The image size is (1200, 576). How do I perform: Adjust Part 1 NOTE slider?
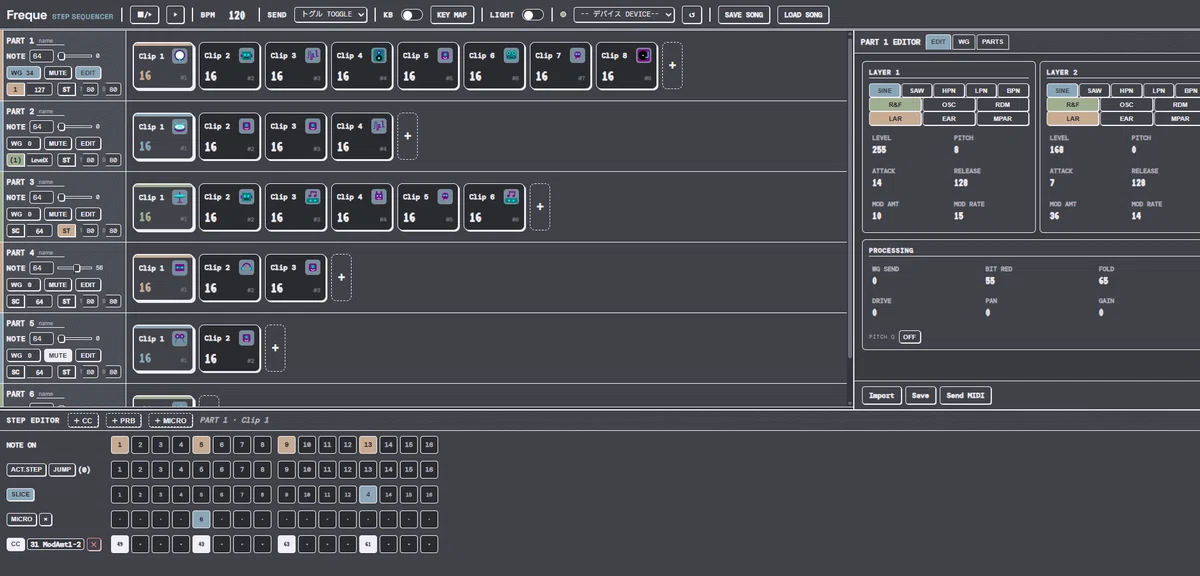coord(75,56)
